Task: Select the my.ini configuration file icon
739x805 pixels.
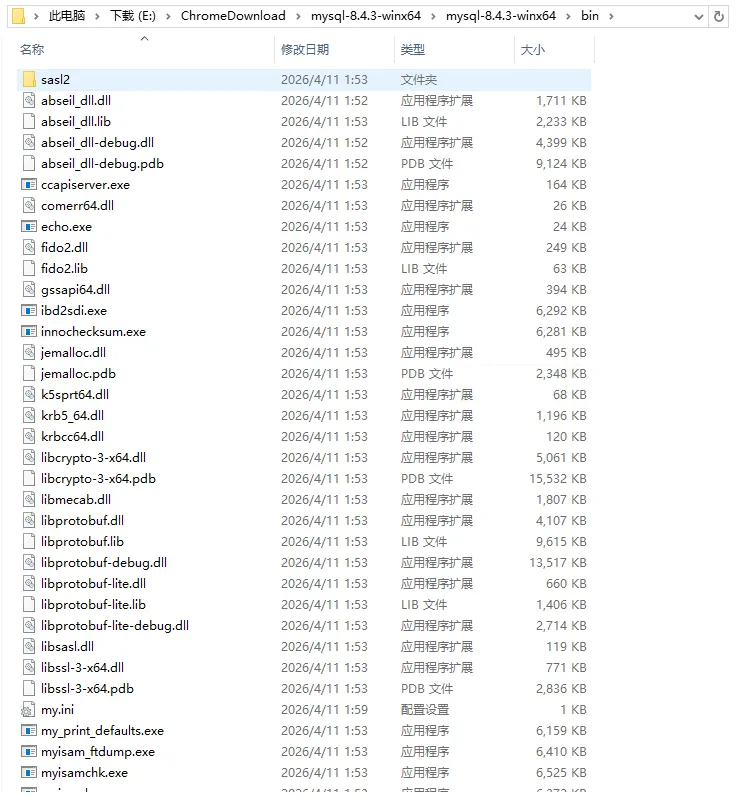Action: pyautogui.click(x=28, y=710)
